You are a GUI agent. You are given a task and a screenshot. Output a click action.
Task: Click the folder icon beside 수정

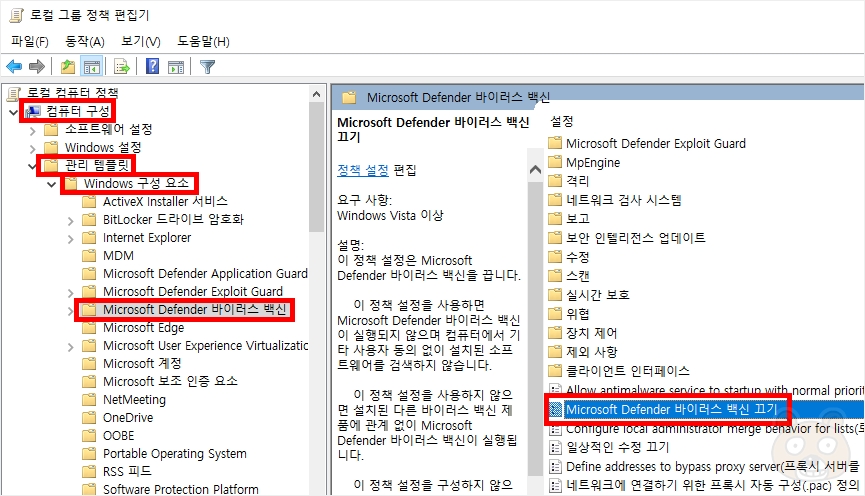[555, 257]
